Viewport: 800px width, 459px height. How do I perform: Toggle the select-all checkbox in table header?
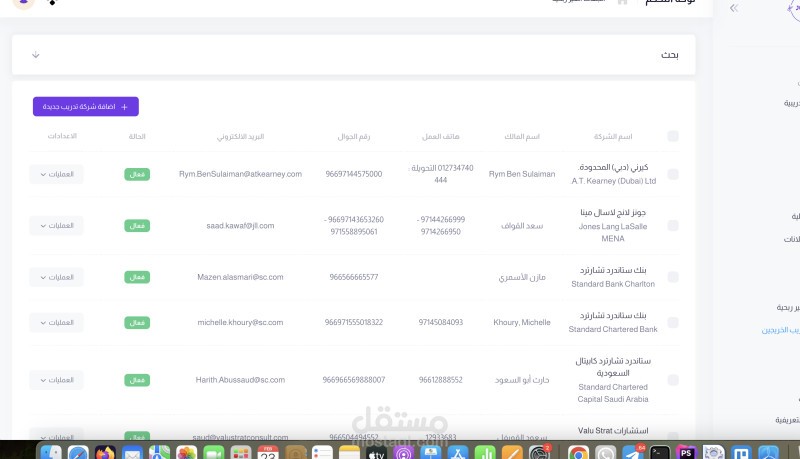point(673,136)
